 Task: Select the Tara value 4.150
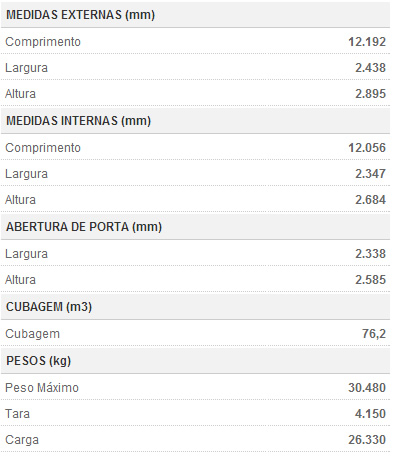(x=370, y=414)
